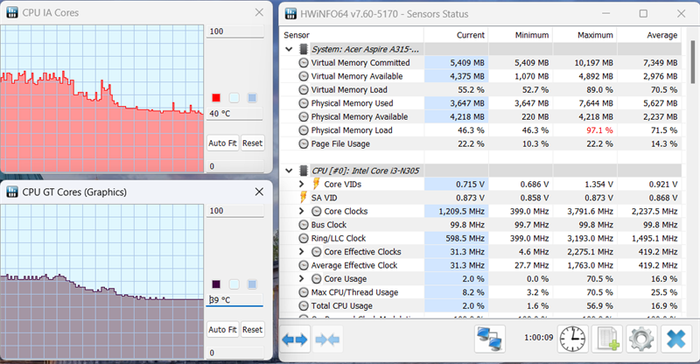This screenshot has width=700, height=364.
Task: Click the Virtual Memory Committed sensor icon
Action: [304, 63]
